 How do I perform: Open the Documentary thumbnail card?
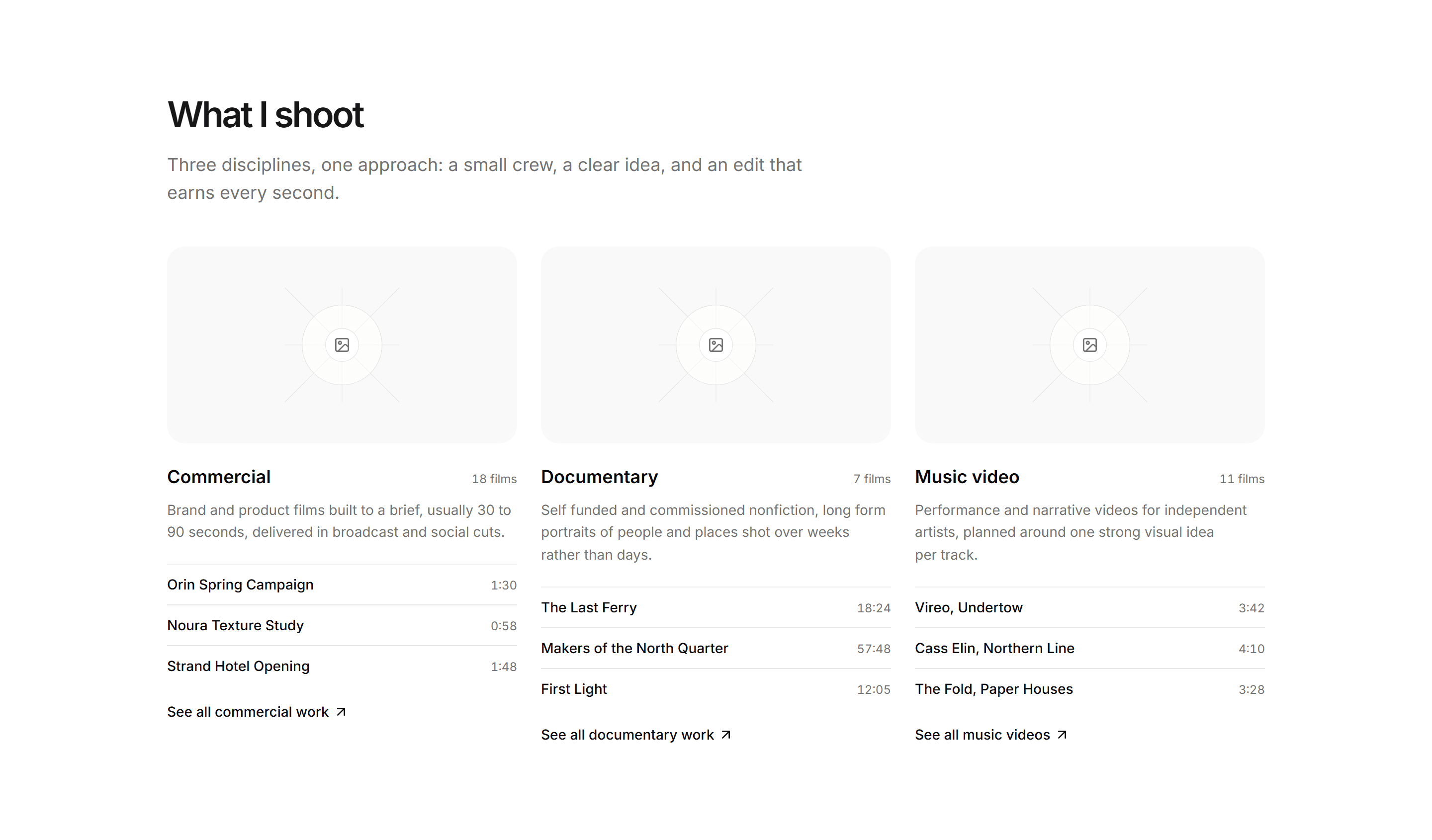coord(716,345)
